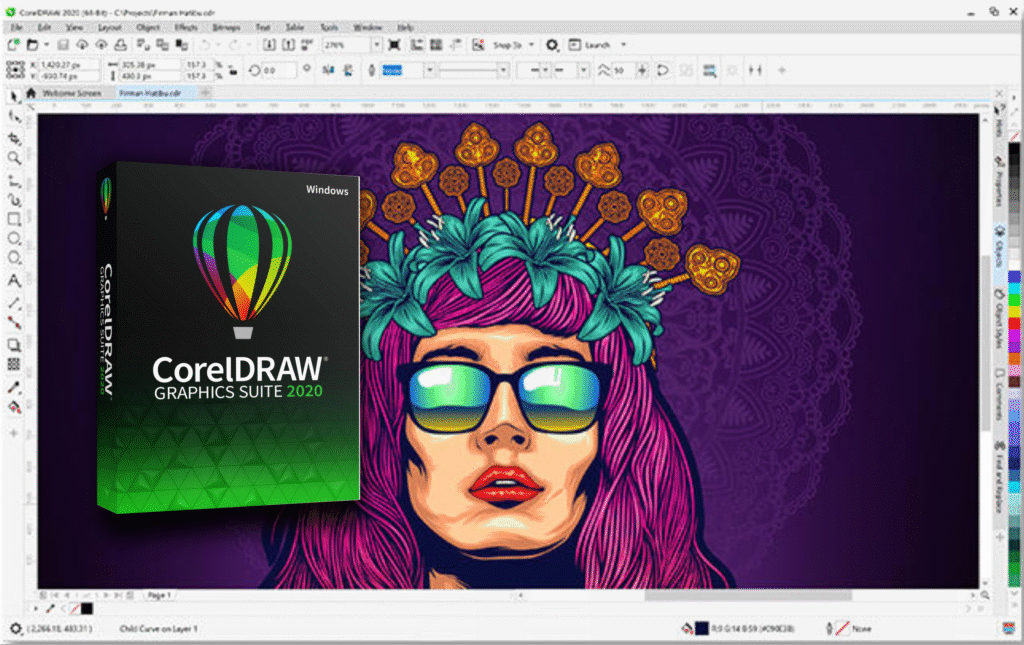Open the Objects docker tab

coord(999,247)
